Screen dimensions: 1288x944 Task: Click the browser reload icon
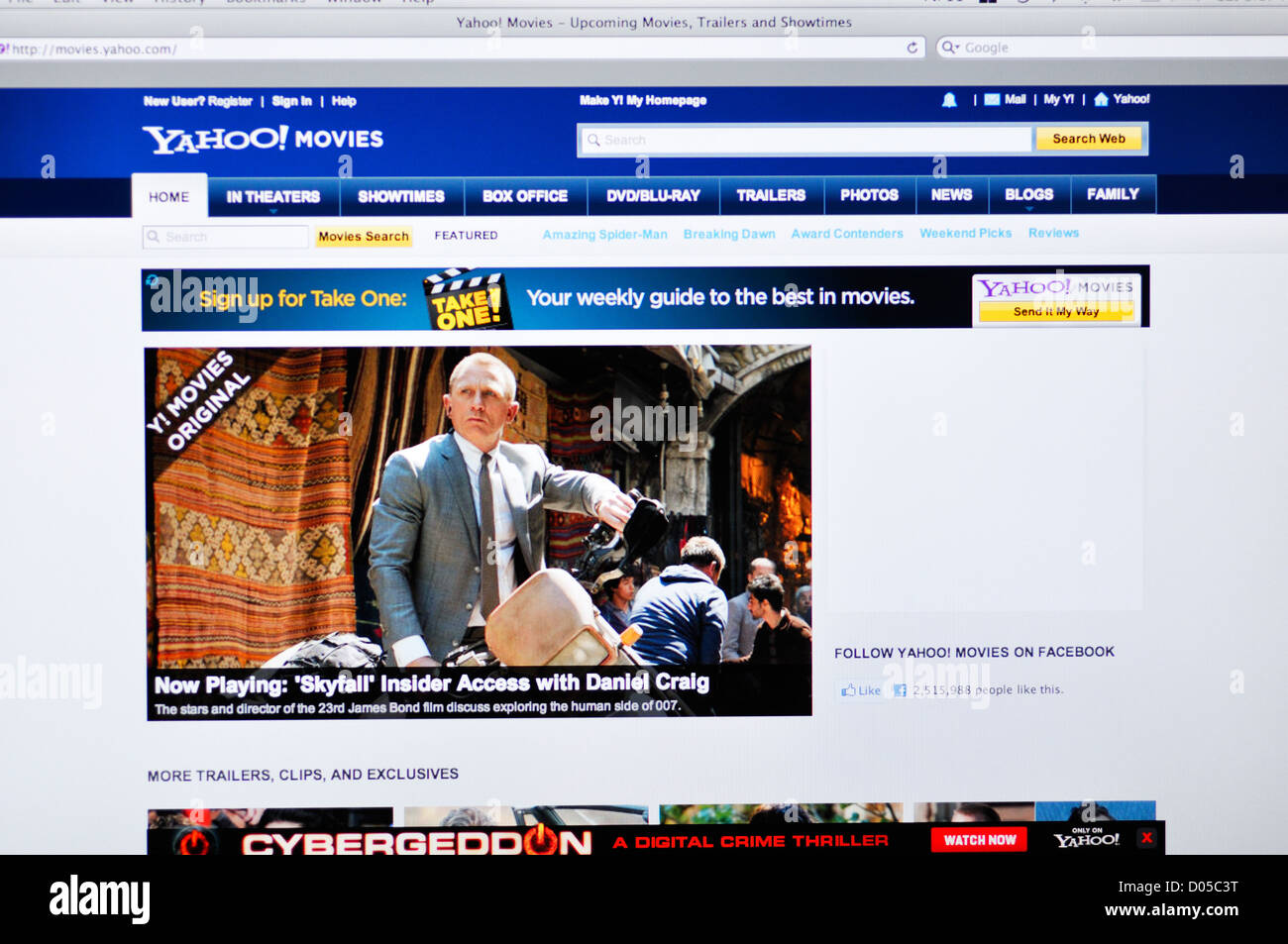912,48
